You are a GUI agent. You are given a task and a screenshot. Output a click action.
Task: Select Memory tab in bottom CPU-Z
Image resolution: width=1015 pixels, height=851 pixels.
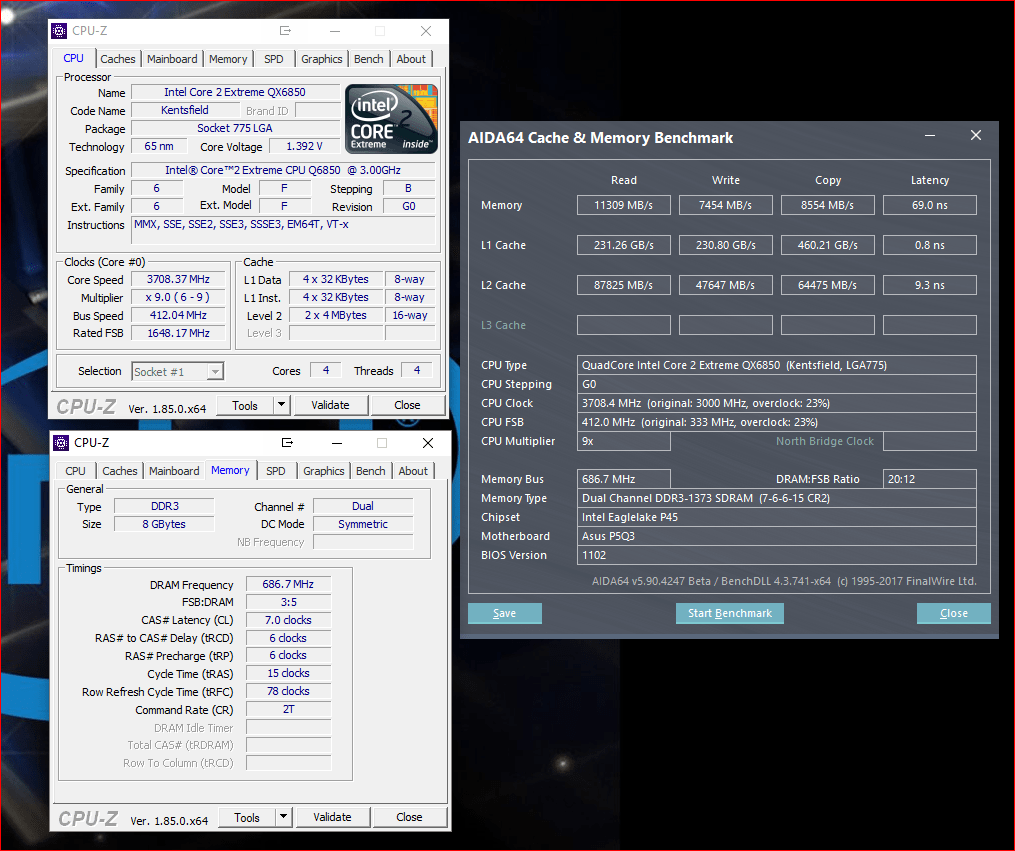[x=230, y=470]
